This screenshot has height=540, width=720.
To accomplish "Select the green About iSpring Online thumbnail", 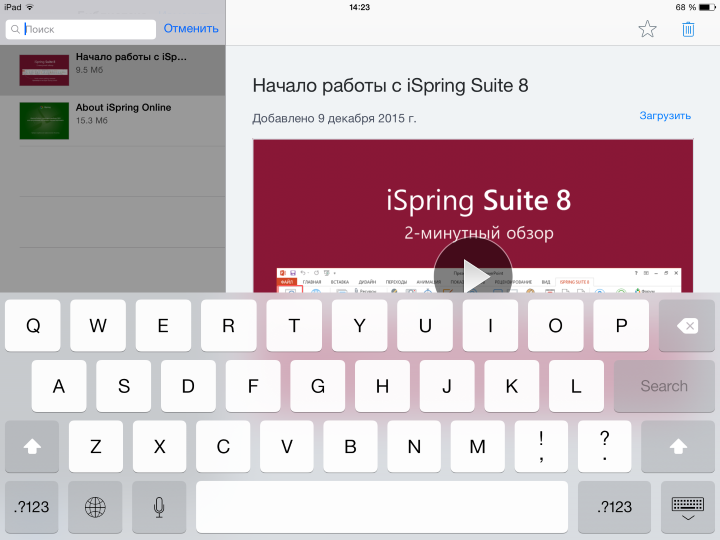I will pyautogui.click(x=44, y=121).
